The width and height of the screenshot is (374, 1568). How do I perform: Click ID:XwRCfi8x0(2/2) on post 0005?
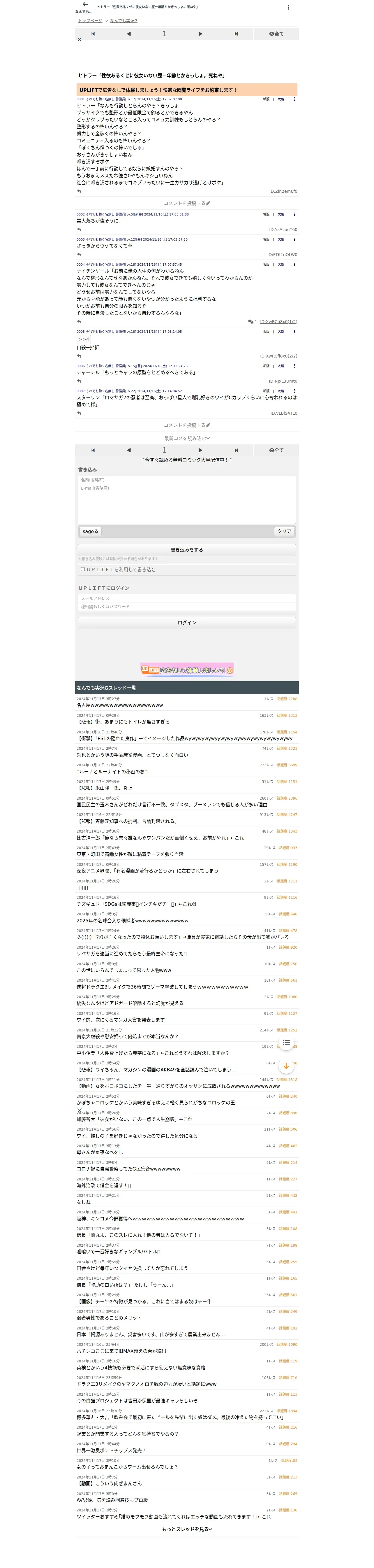278,356
